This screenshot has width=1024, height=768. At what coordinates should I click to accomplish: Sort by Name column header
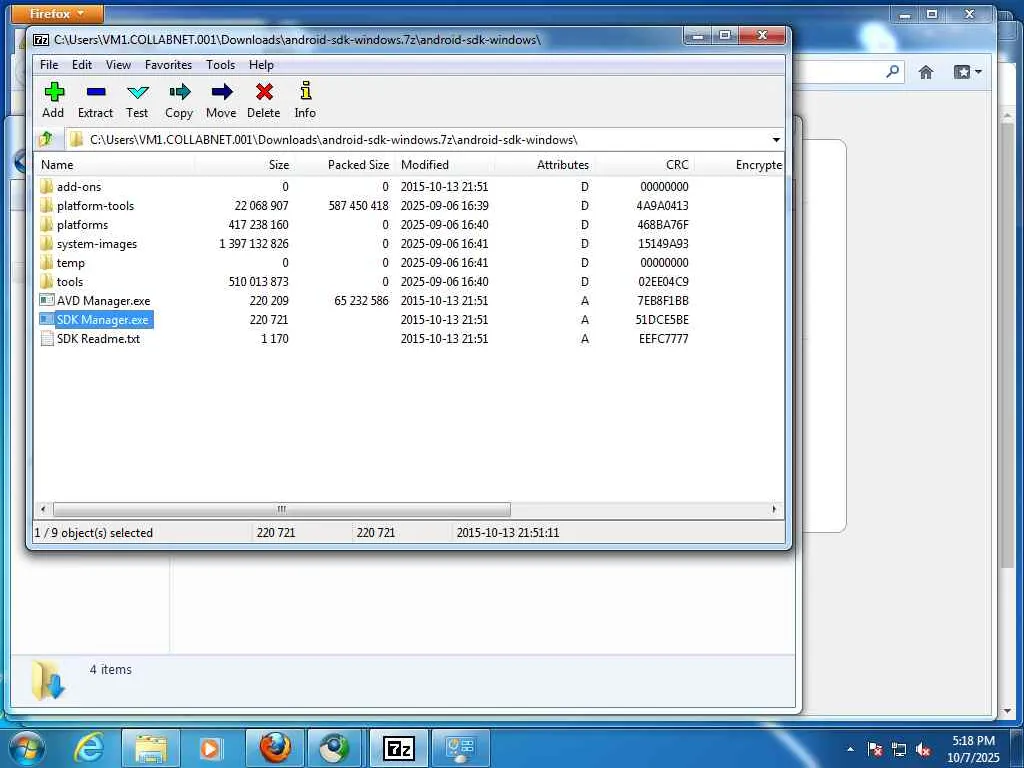point(115,165)
